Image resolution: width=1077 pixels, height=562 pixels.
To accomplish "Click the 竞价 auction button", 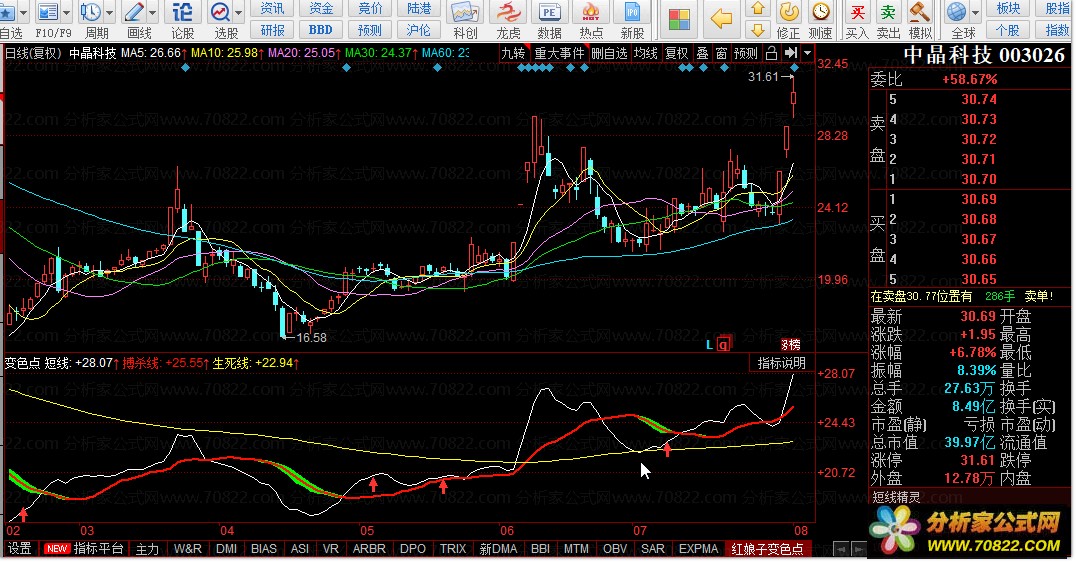I will click(370, 8).
